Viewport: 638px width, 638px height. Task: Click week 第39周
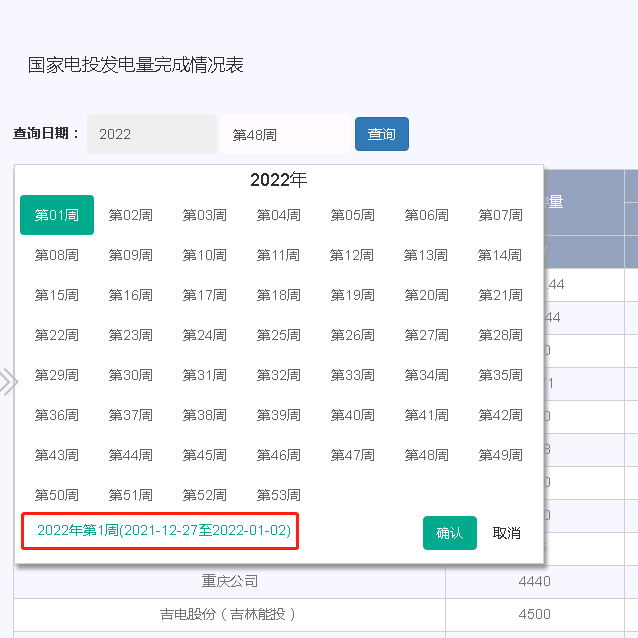click(279, 415)
